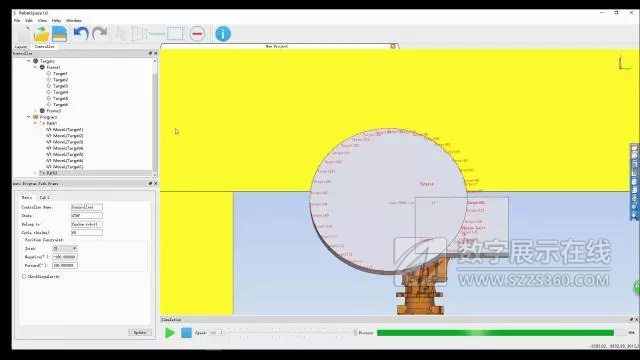This screenshot has width=640, height=360.
Task: Collapse the Program folder node
Action: point(29,117)
